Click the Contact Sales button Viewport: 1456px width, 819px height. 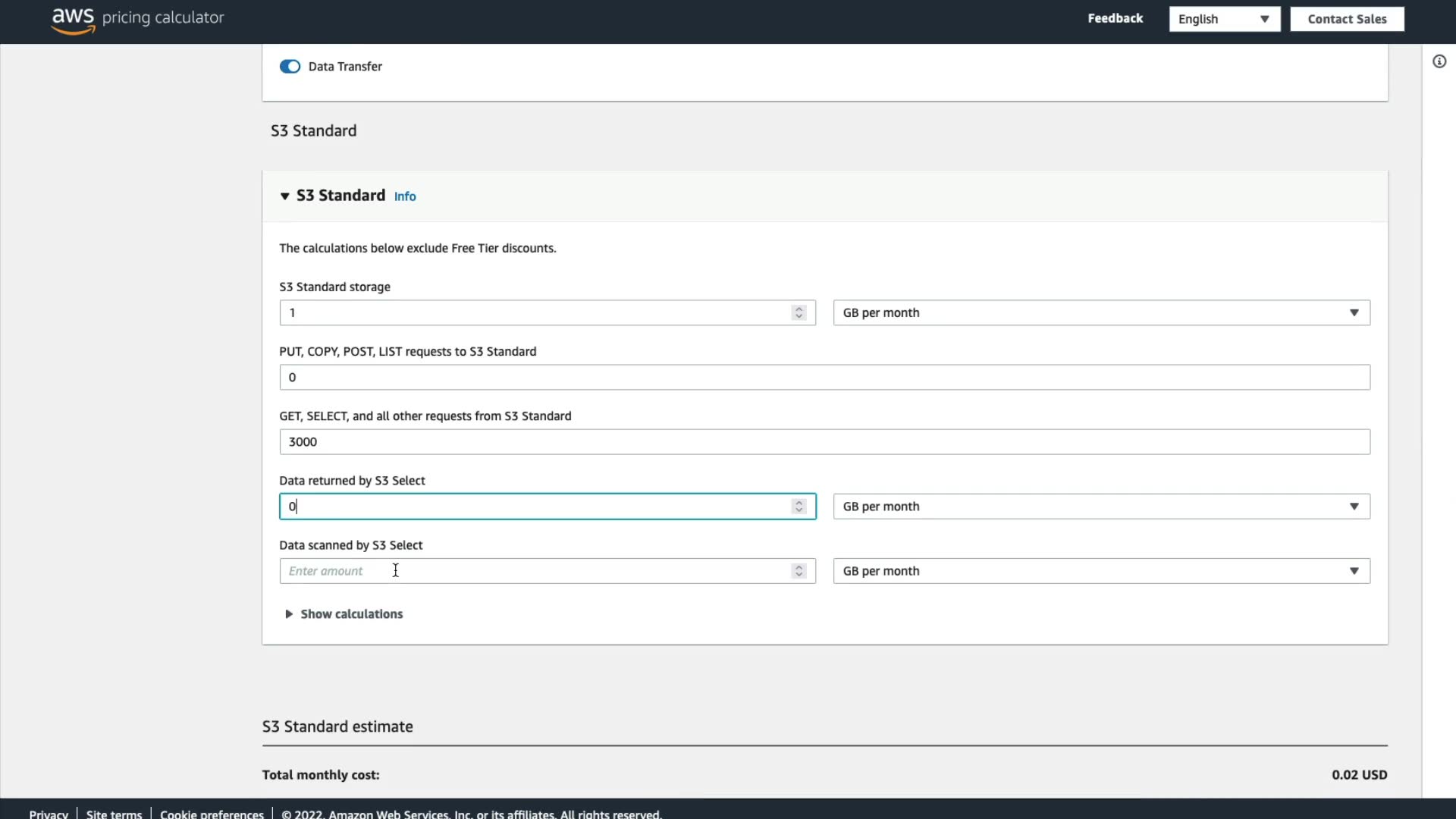pyautogui.click(x=1346, y=19)
